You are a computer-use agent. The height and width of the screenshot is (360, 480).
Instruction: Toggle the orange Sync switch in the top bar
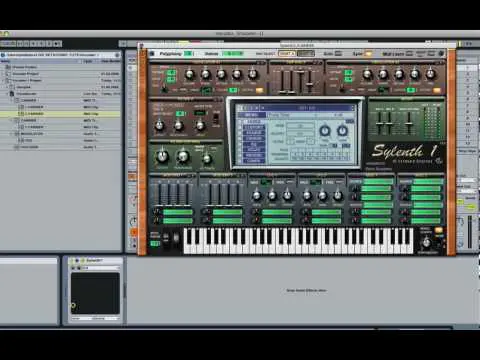[x=368, y=53]
